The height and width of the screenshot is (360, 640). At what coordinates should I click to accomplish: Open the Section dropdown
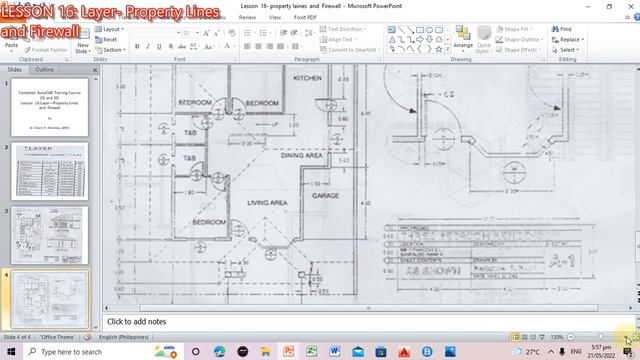click(x=110, y=50)
